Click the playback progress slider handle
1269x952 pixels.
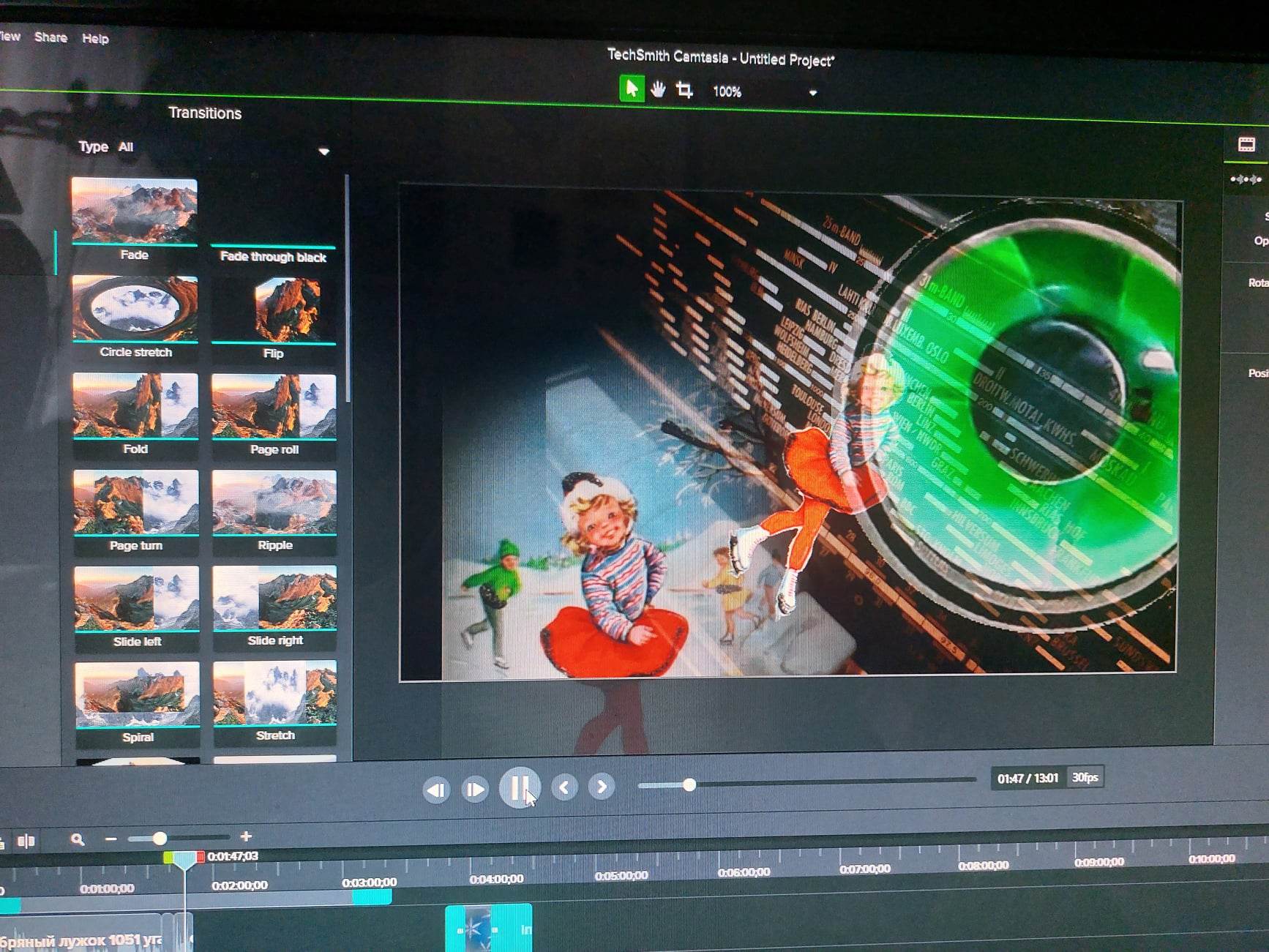689,784
